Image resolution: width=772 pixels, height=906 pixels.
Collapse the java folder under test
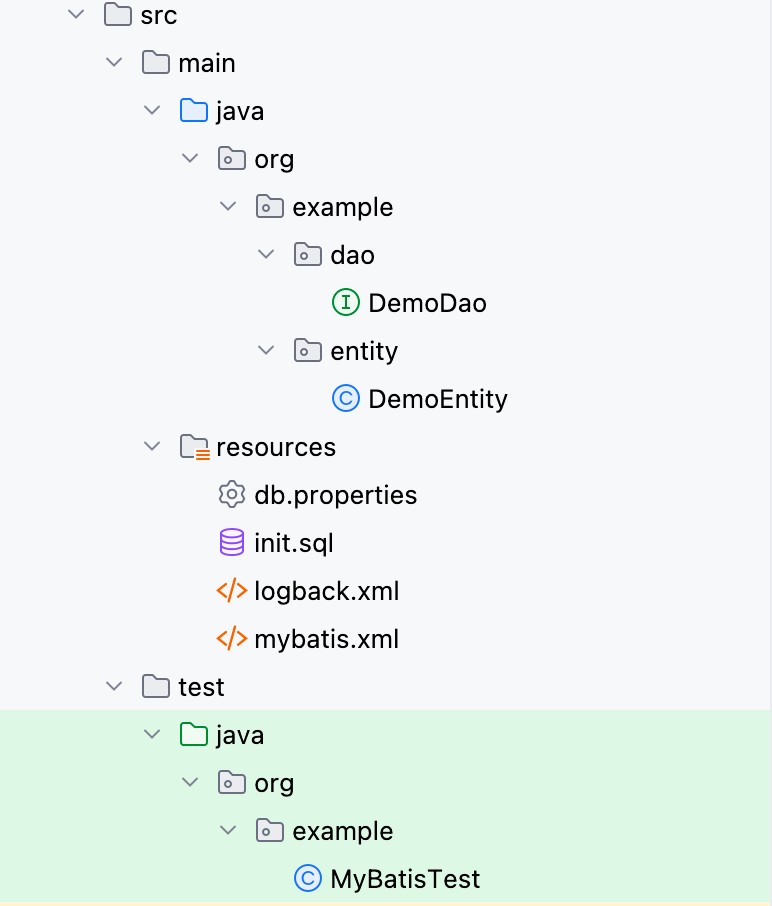(152, 734)
